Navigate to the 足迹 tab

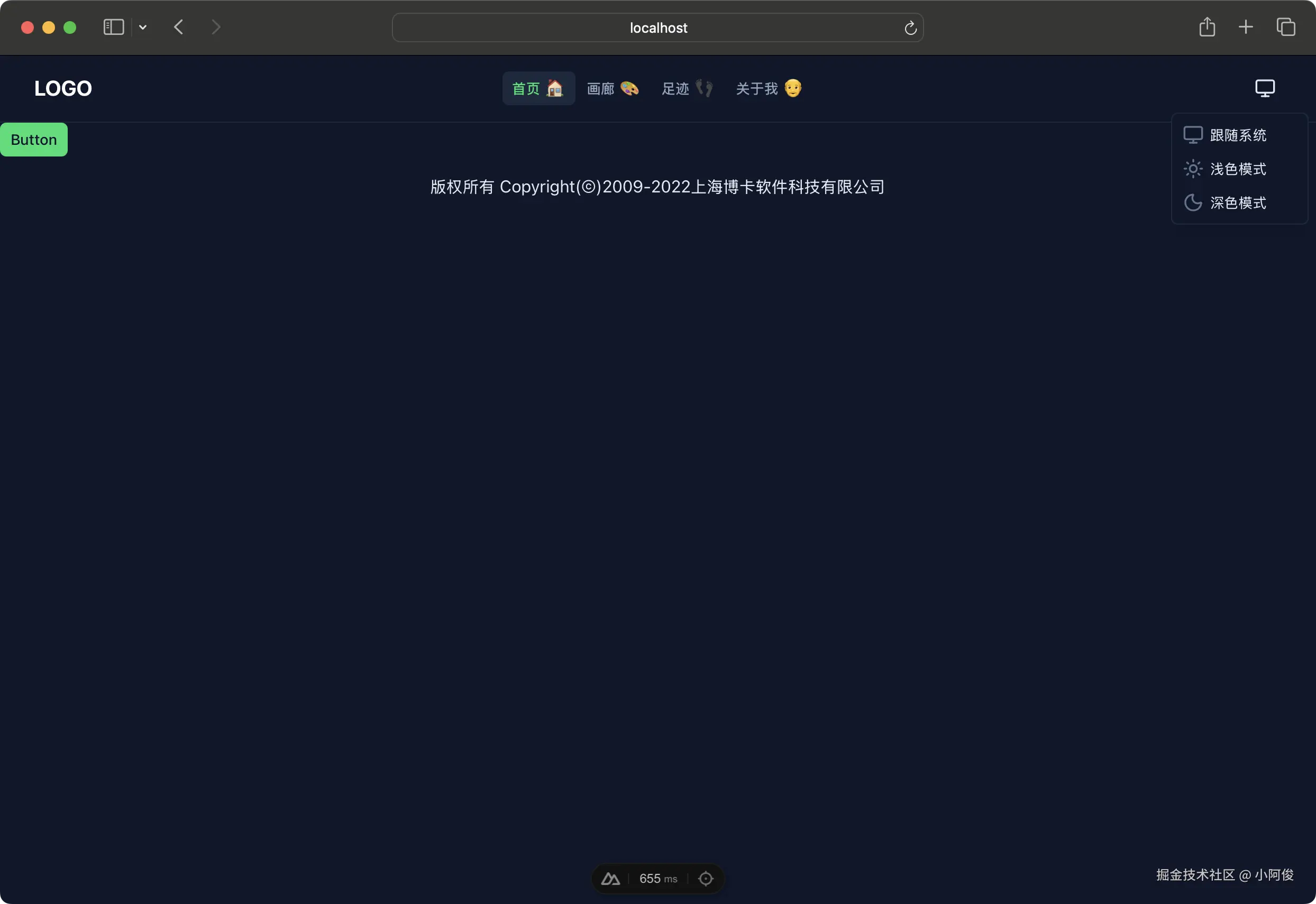point(687,88)
